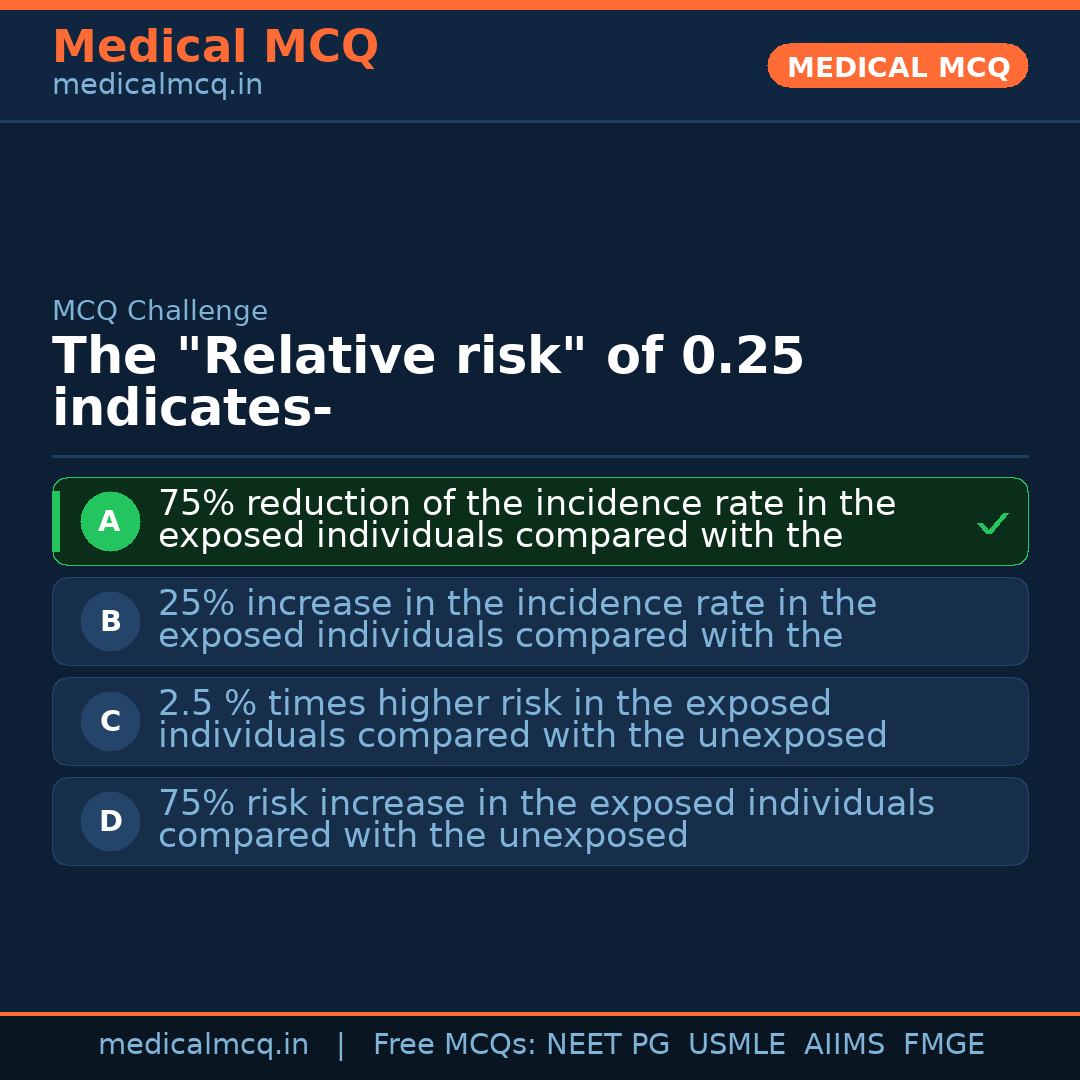Open the medicalmcq.in link below the header title
The height and width of the screenshot is (1080, 1080).
(157, 86)
